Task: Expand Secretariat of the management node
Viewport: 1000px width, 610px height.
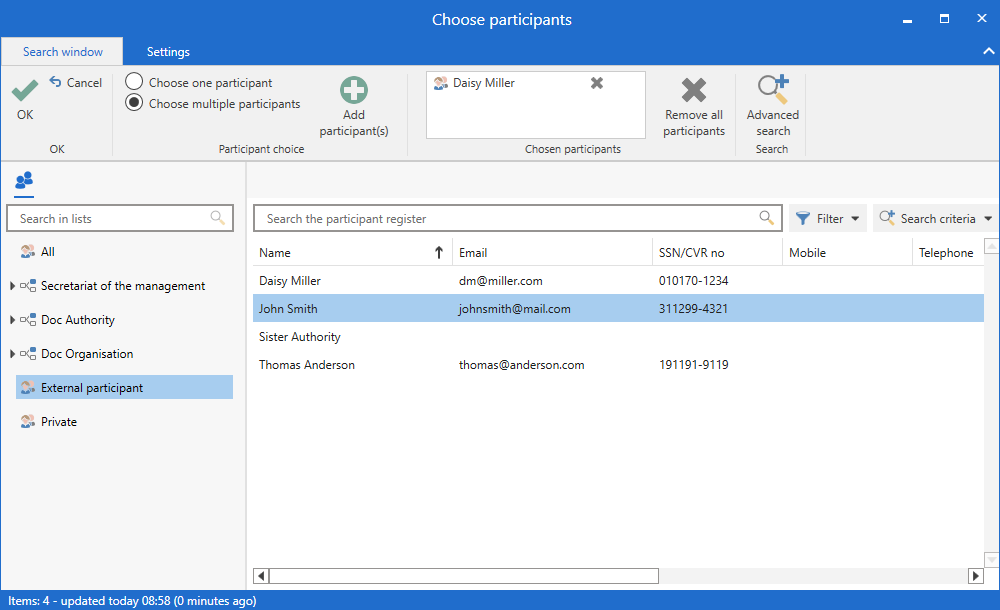Action: (12, 286)
